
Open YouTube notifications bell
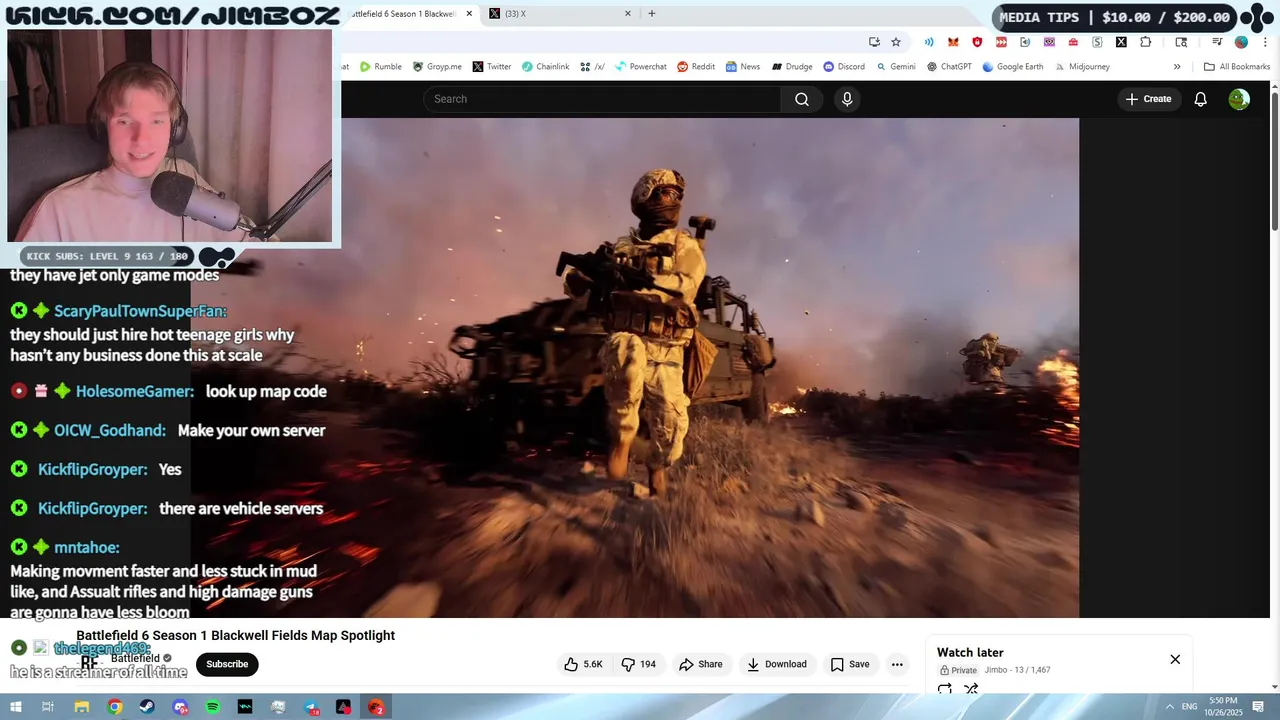1201,99
